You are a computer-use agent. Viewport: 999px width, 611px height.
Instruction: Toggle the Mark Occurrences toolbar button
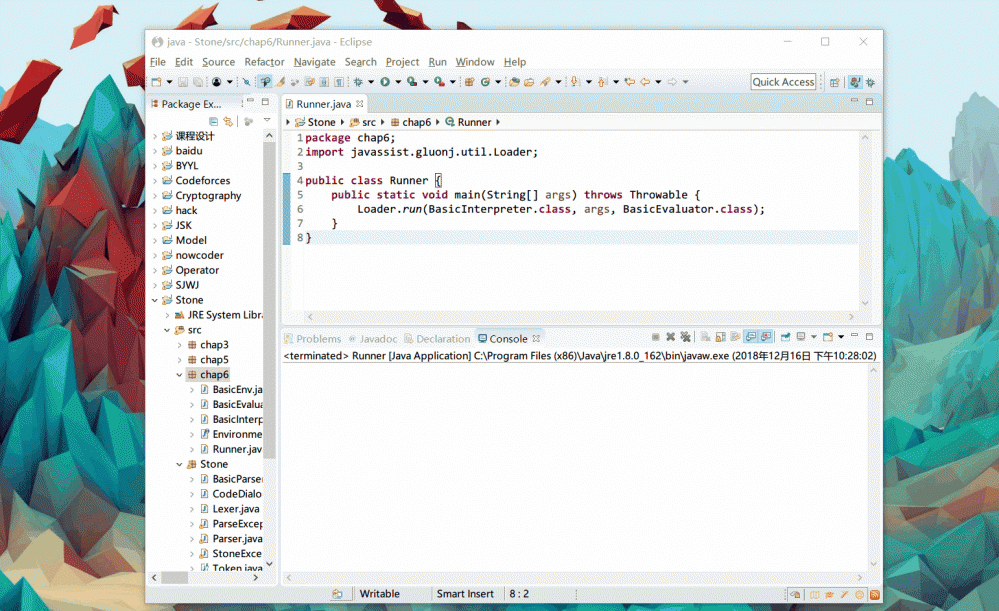click(281, 82)
